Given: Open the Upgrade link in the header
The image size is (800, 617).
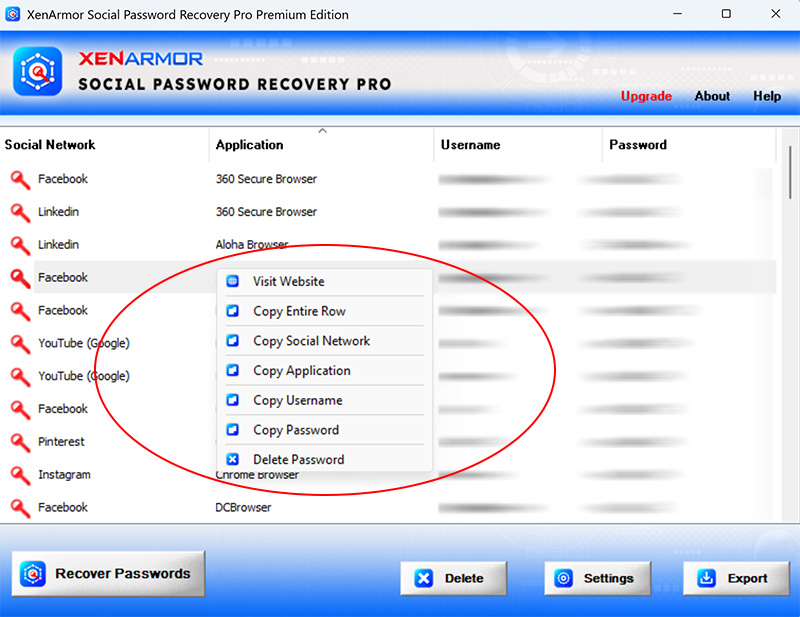Looking at the screenshot, I should coord(646,96).
